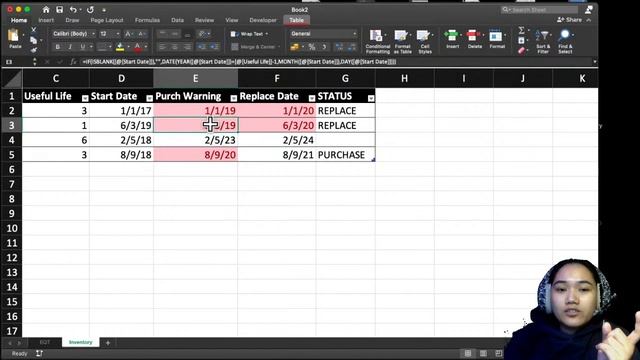Image resolution: width=640 pixels, height=360 pixels.
Task: Cut selection with the scissors icon
Action: (33, 30)
